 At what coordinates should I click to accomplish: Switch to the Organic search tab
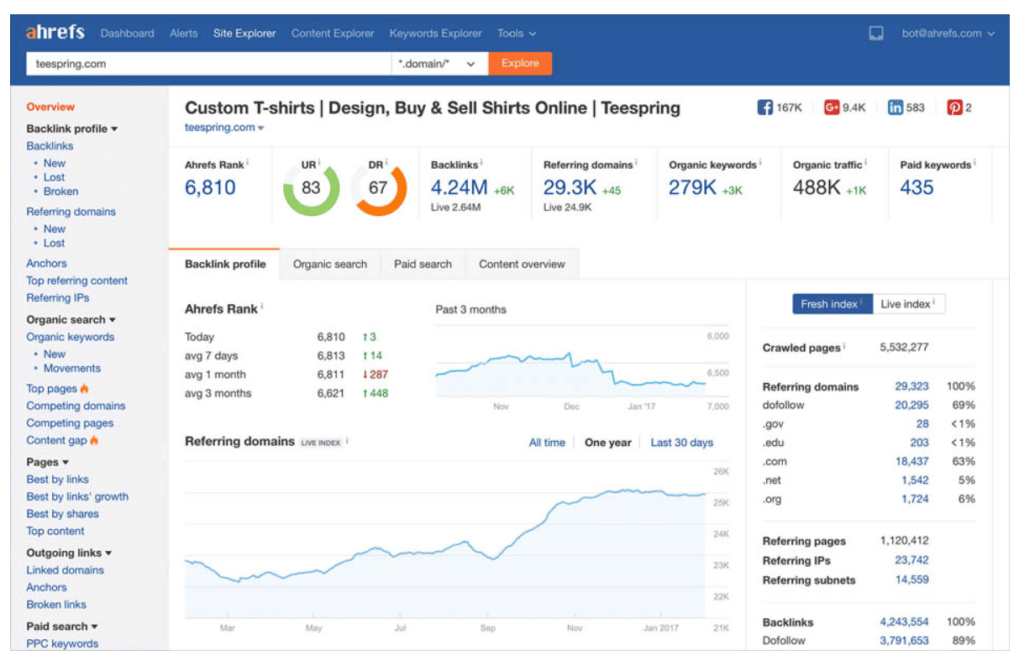330,264
